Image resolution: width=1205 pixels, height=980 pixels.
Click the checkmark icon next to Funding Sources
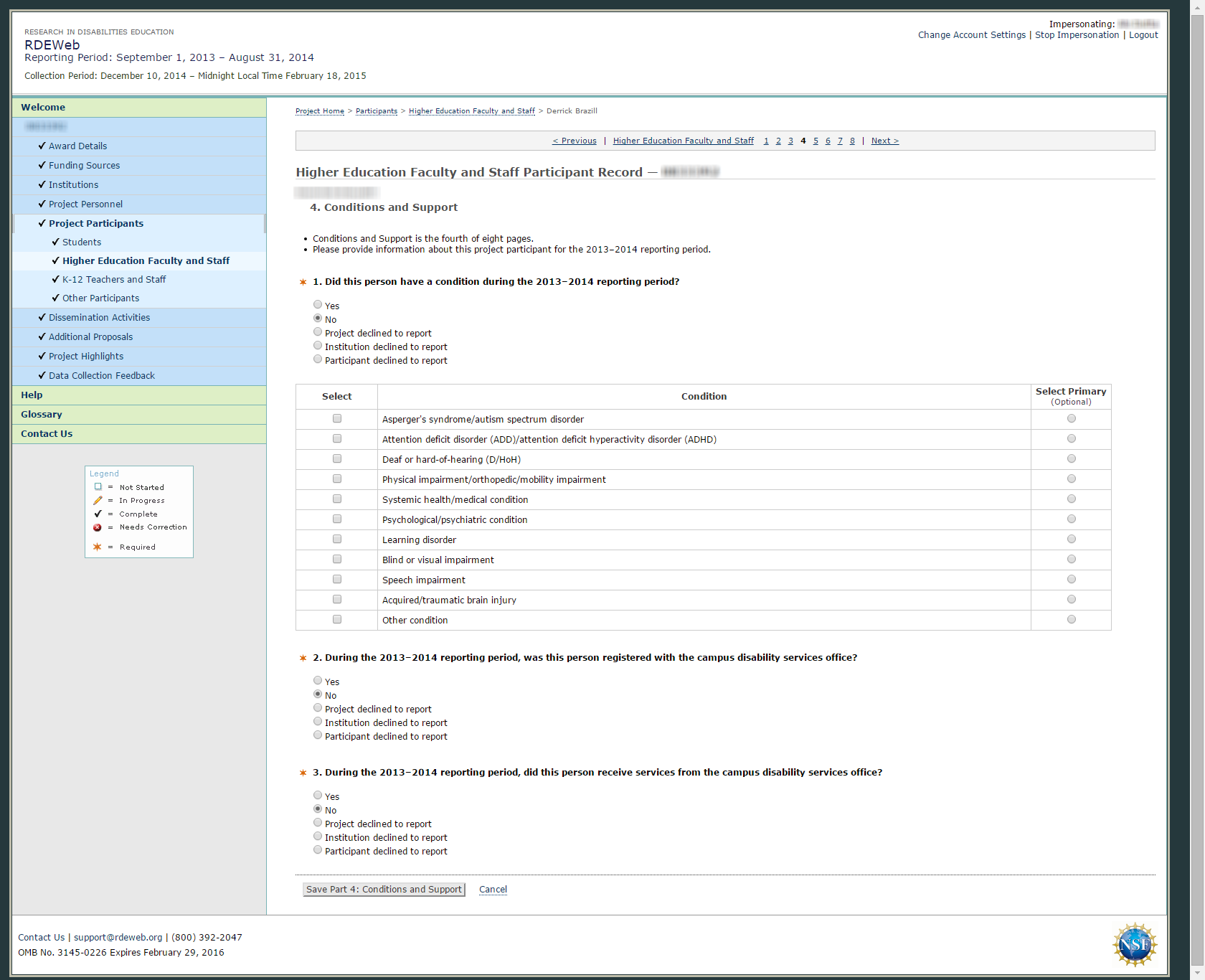[x=42, y=165]
